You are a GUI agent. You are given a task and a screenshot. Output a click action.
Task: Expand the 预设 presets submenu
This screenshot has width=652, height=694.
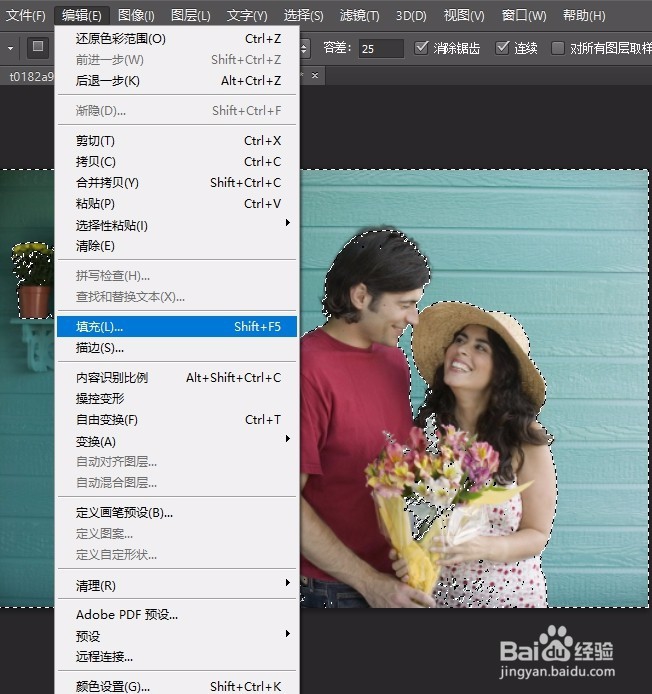[177, 636]
